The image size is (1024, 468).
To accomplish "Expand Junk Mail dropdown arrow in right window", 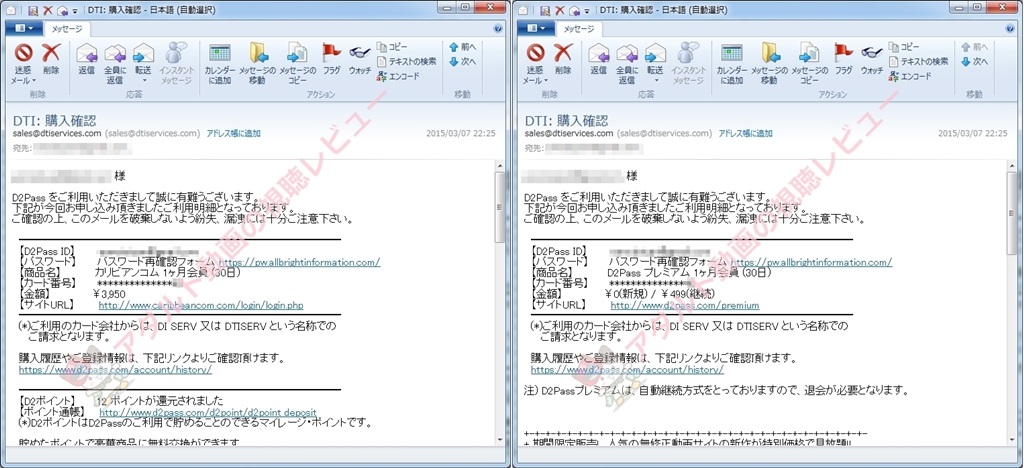I will pos(547,81).
